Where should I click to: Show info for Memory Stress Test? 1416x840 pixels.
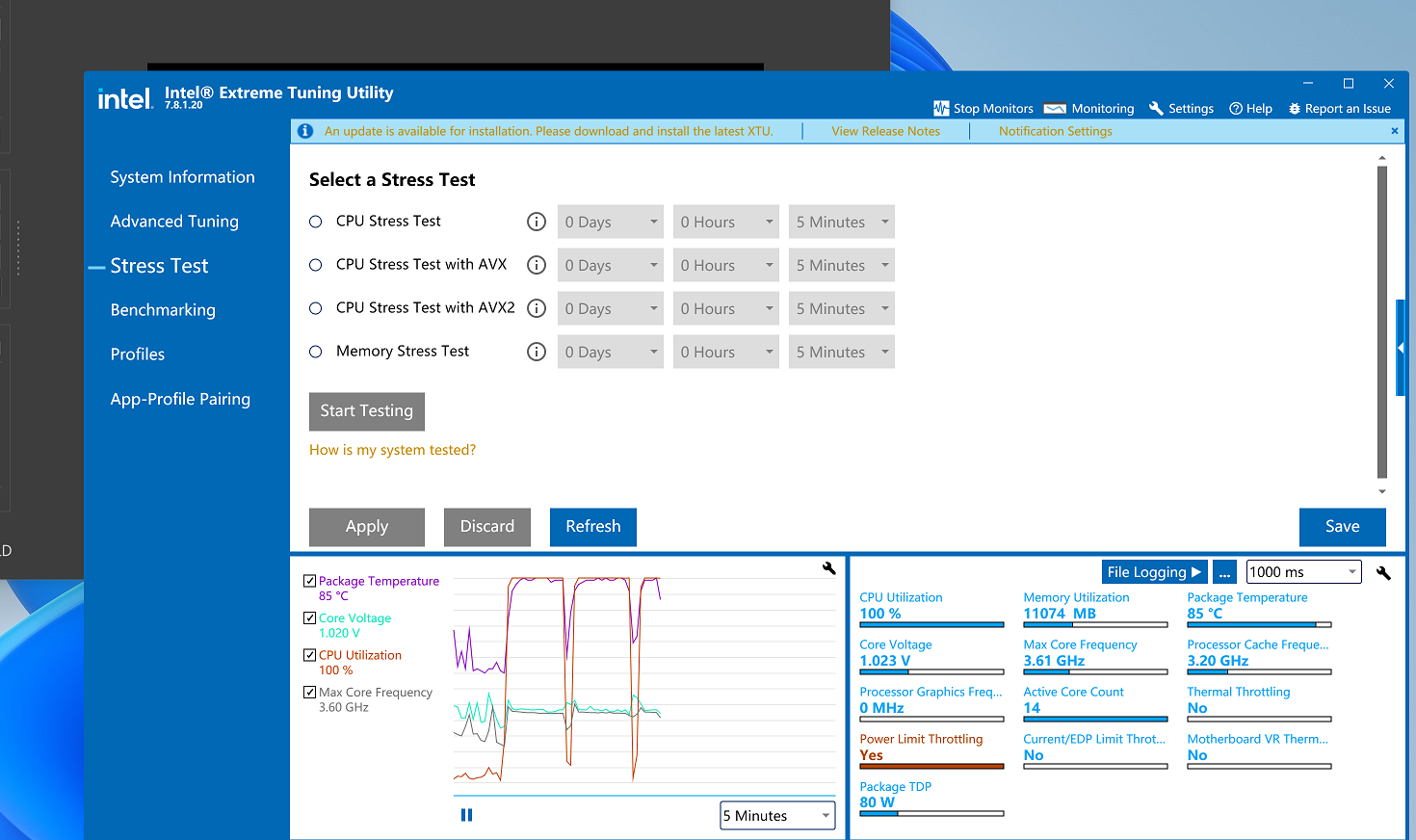point(537,352)
